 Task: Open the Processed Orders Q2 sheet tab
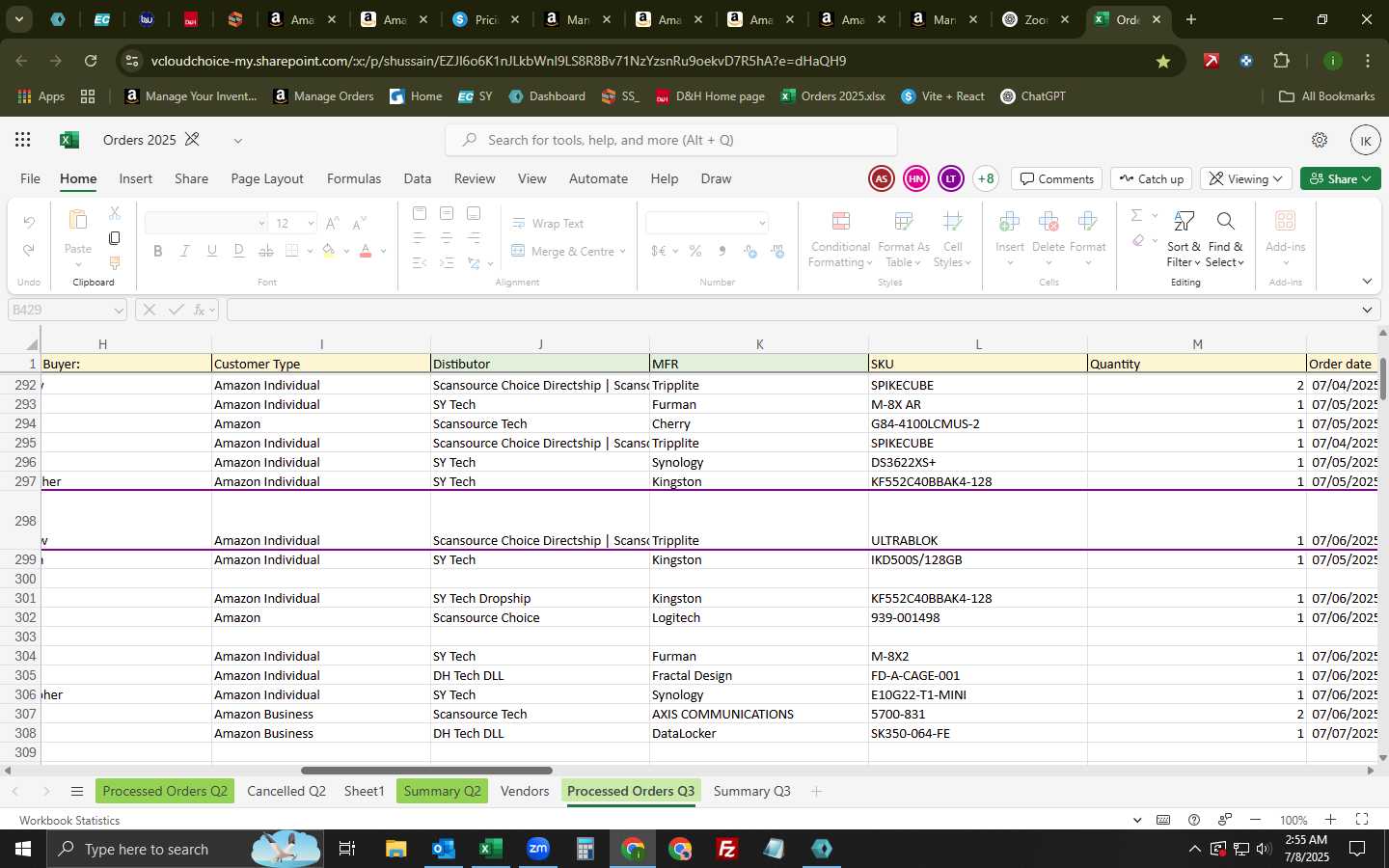165,791
